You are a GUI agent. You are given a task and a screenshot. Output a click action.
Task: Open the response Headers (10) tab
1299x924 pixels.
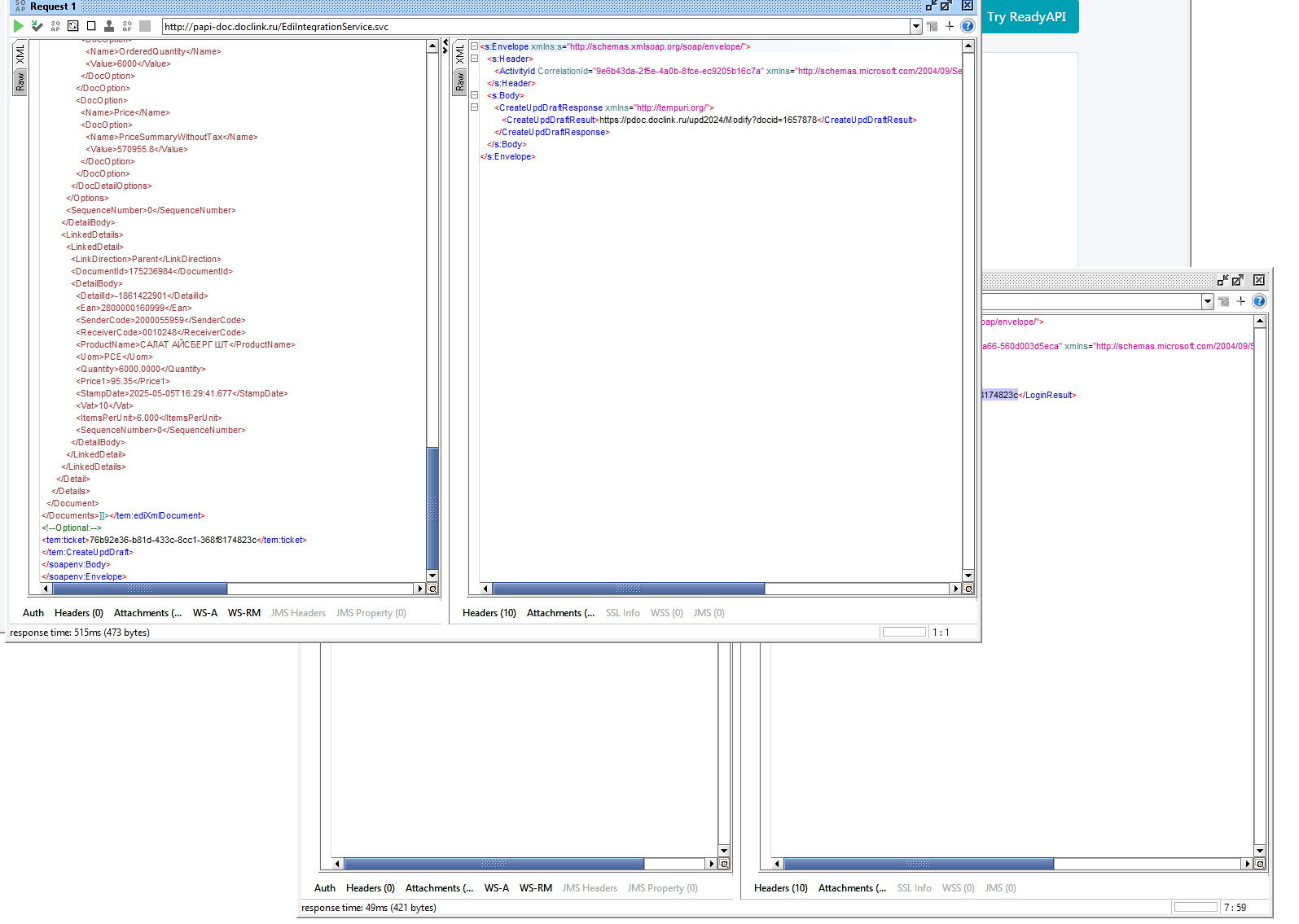point(489,613)
